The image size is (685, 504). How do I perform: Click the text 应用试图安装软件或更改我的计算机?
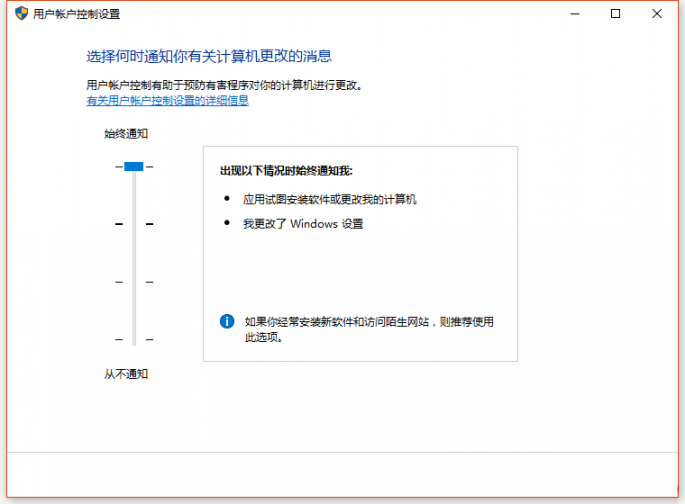pos(330,199)
